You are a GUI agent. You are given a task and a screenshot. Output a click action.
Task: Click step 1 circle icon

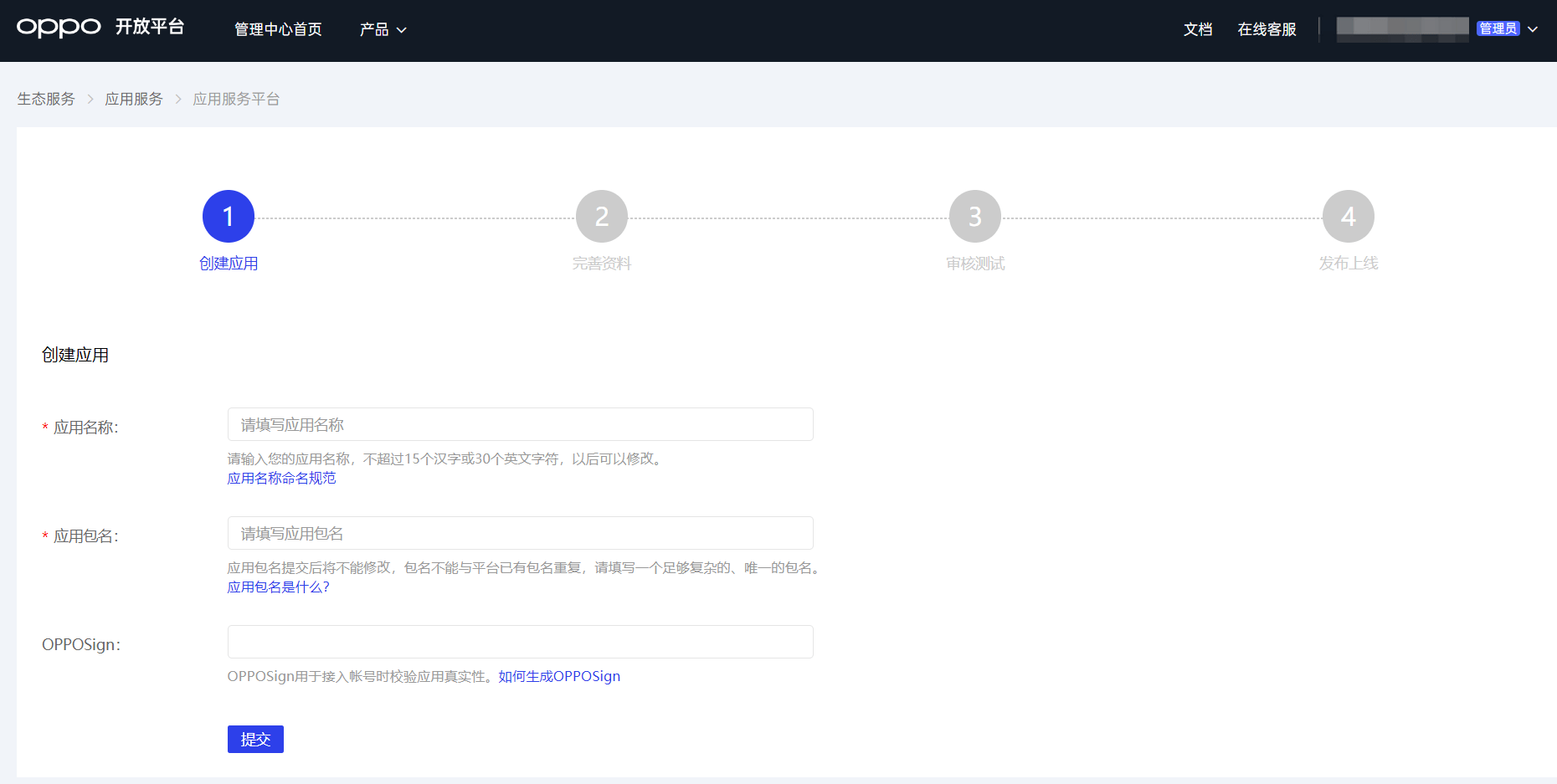[228, 217]
